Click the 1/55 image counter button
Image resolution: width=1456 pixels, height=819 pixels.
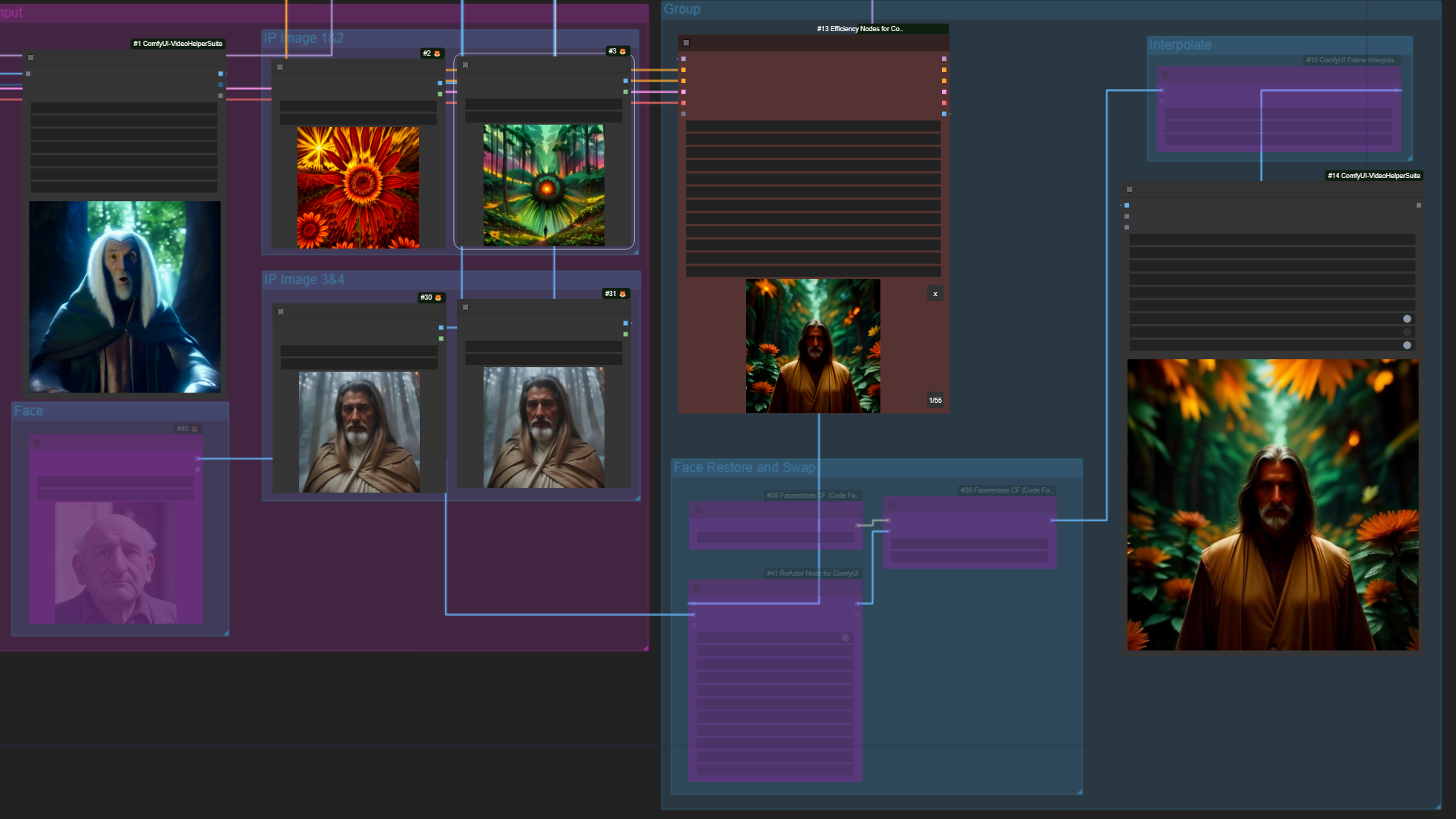pos(935,401)
